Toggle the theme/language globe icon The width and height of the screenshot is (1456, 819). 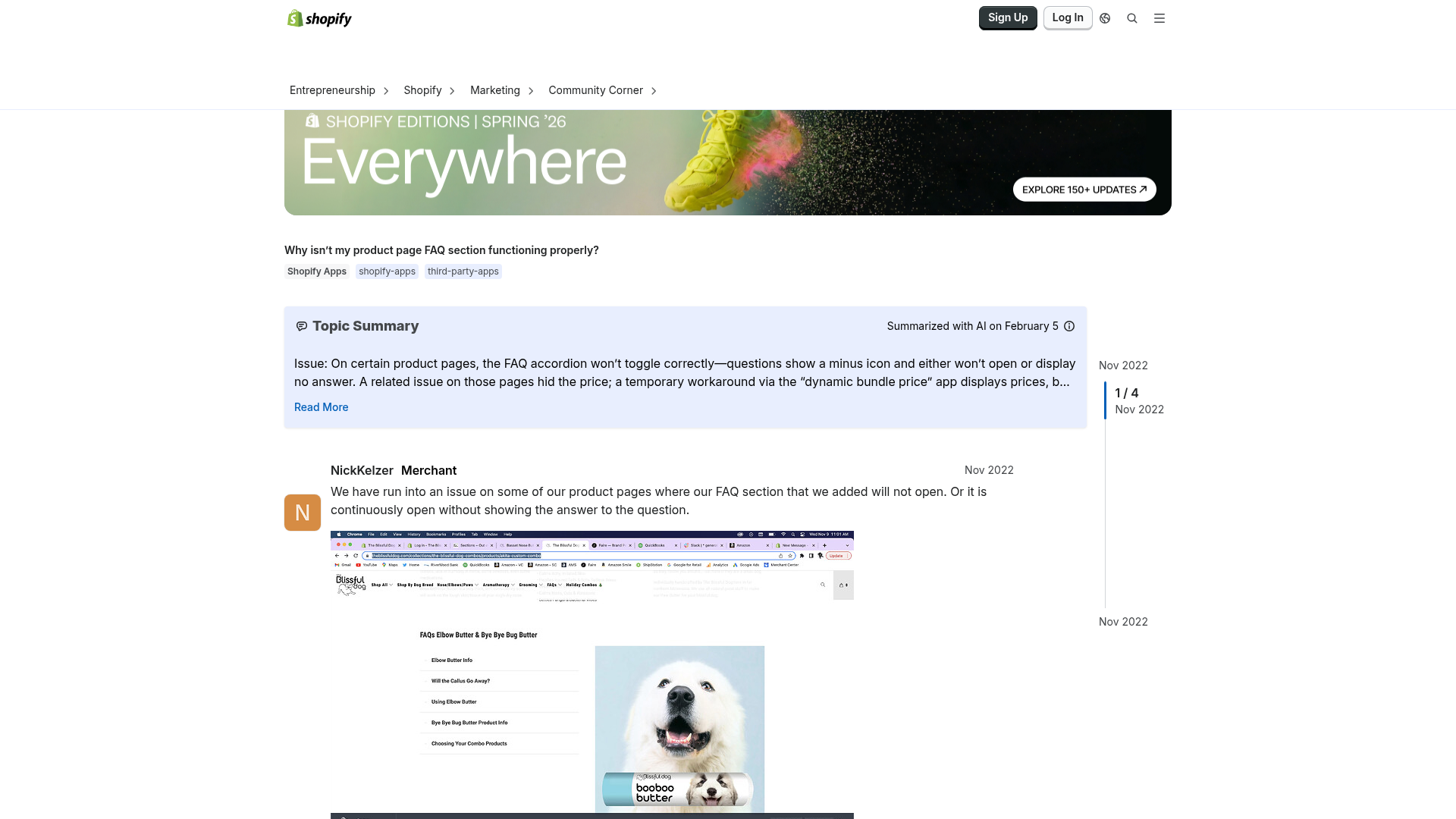1105,18
